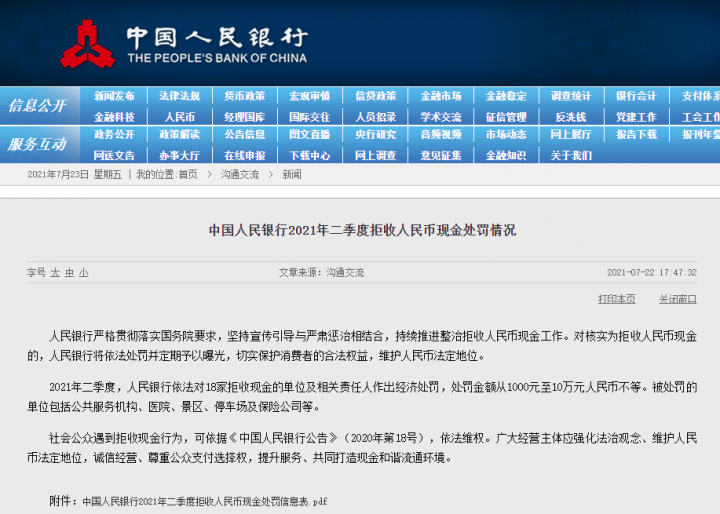Image resolution: width=720 pixels, height=514 pixels.
Task: Click the article title 中国人民银行2021年二季度拒收人民币现金处罚情况
Action: click(362, 230)
